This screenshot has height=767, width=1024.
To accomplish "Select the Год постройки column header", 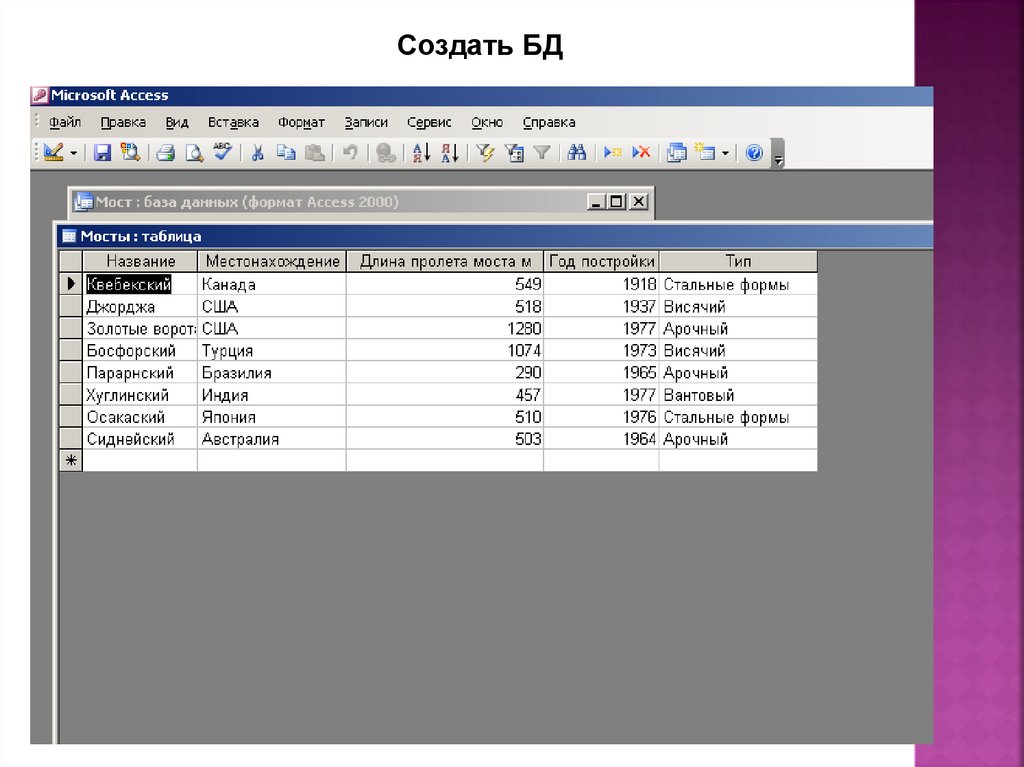I will (601, 261).
